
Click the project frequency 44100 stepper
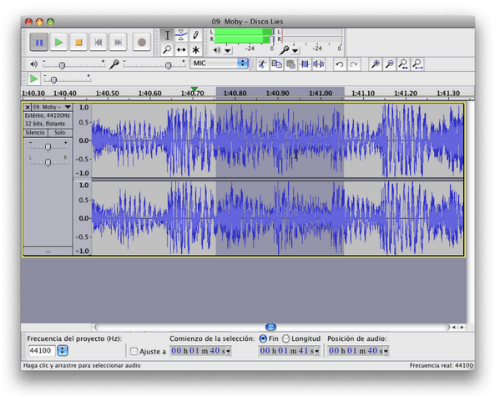[63, 350]
